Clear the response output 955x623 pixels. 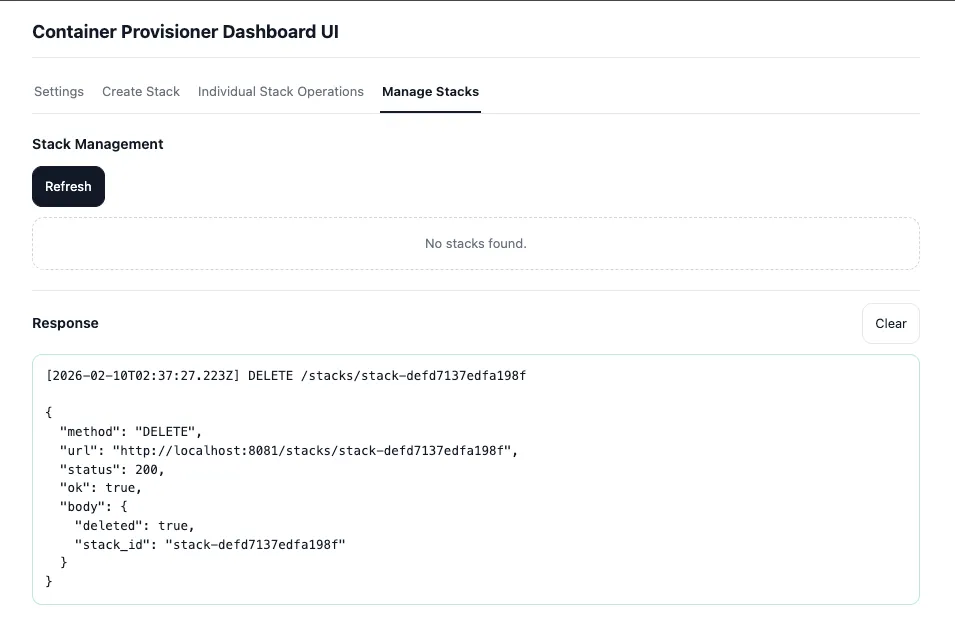tap(890, 323)
